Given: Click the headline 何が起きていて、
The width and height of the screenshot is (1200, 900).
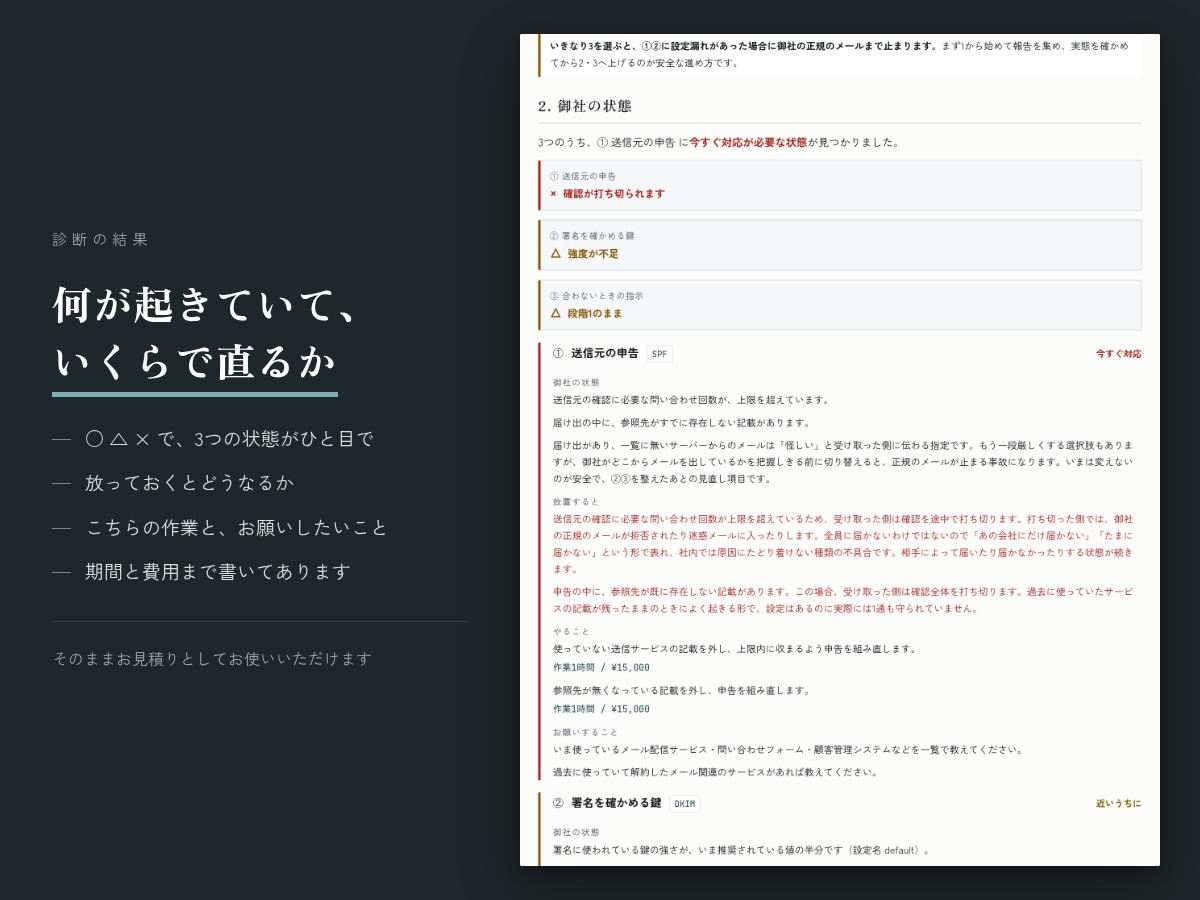Looking at the screenshot, I should (206, 305).
